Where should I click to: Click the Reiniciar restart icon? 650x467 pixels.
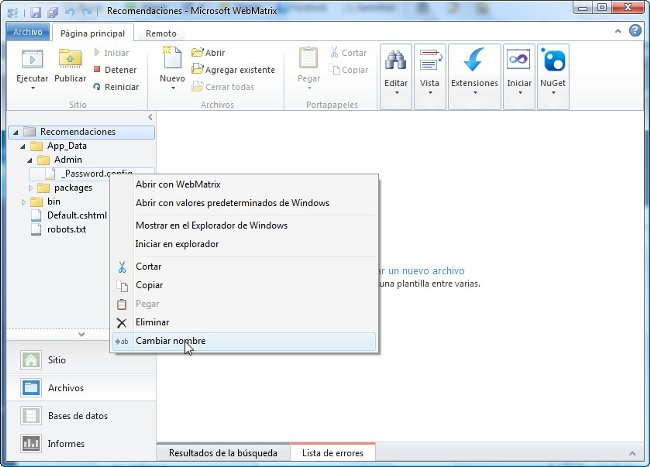97,87
